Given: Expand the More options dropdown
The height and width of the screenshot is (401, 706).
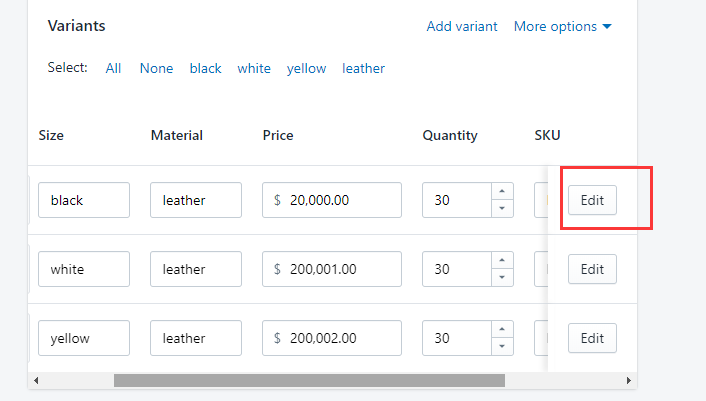Looking at the screenshot, I should [x=562, y=26].
